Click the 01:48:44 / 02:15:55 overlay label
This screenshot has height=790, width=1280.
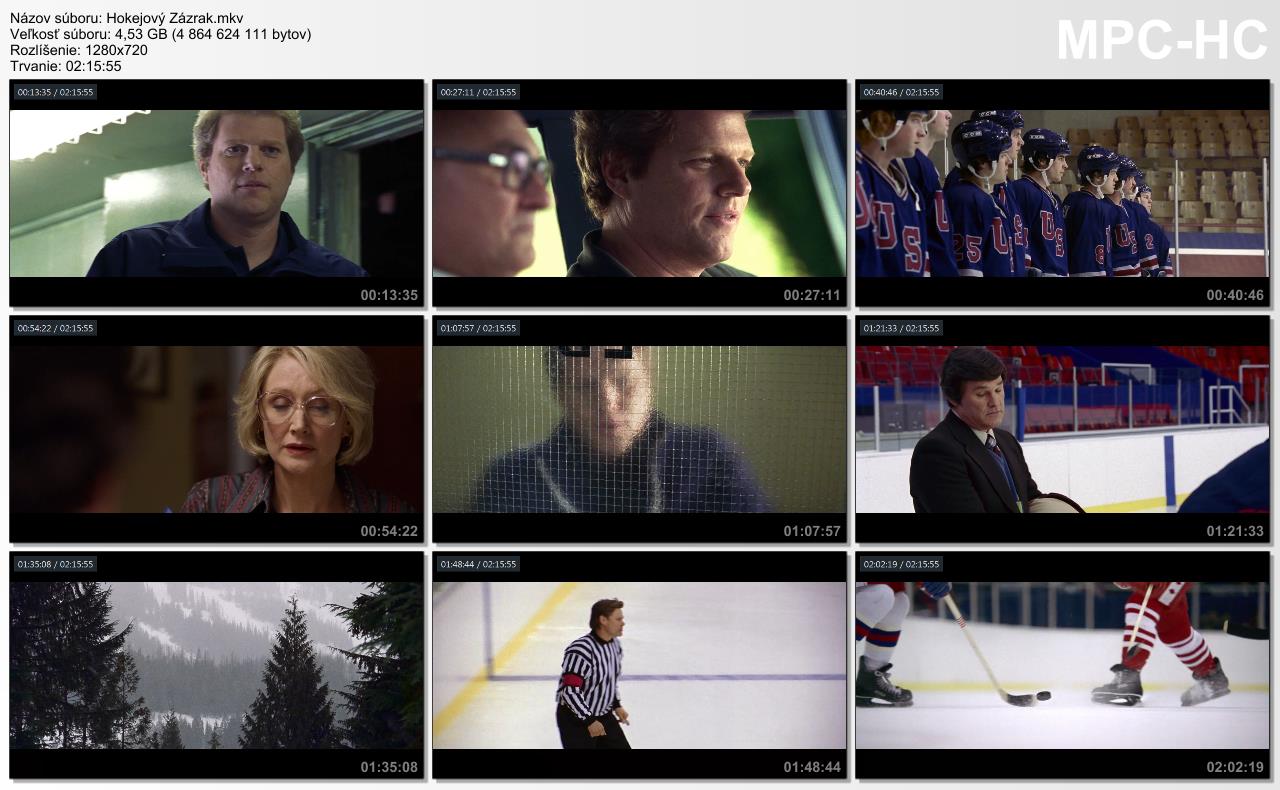tap(478, 564)
